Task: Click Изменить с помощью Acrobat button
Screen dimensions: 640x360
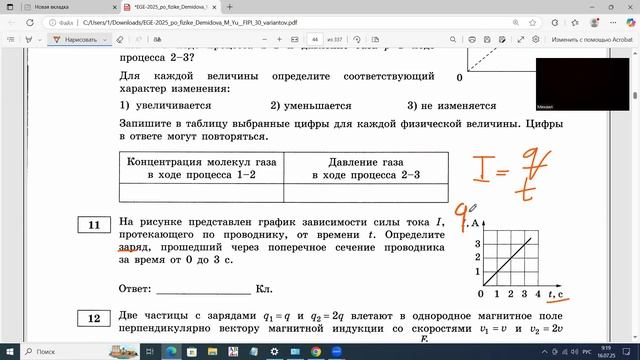Action: 592,40
